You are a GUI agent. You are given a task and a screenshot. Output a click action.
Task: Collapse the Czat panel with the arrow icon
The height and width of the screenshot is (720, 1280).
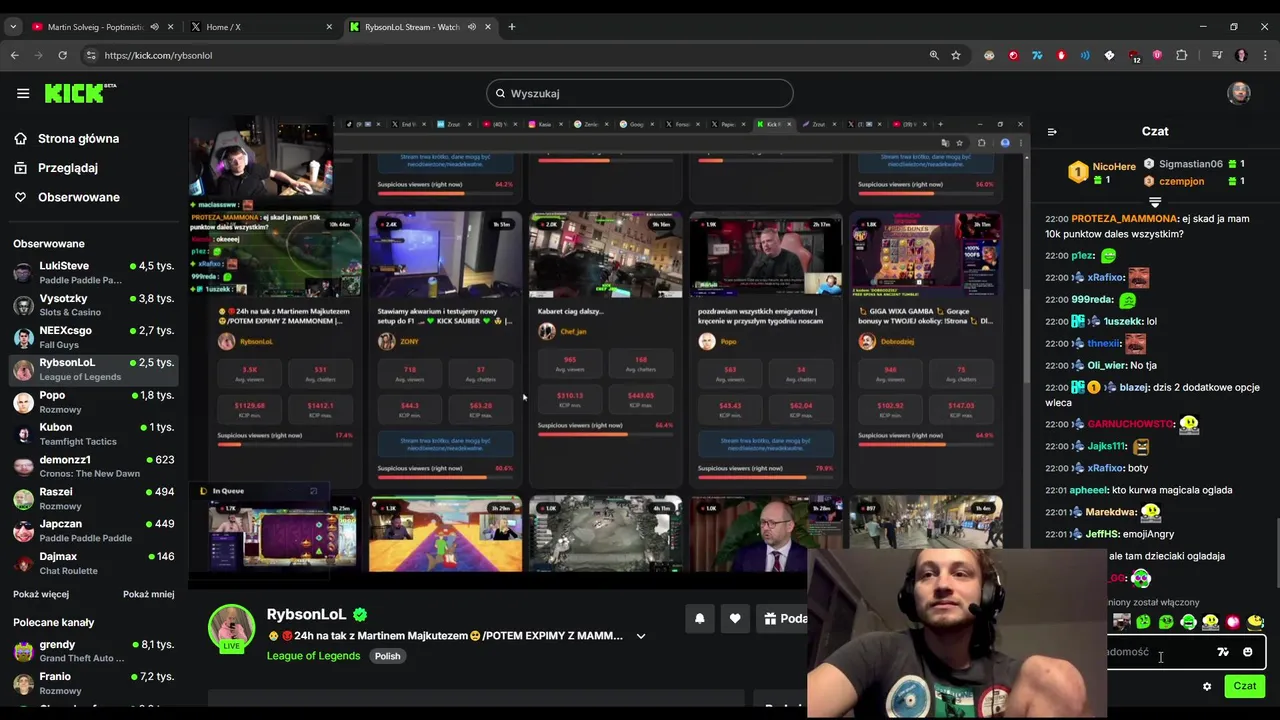(x=1052, y=131)
